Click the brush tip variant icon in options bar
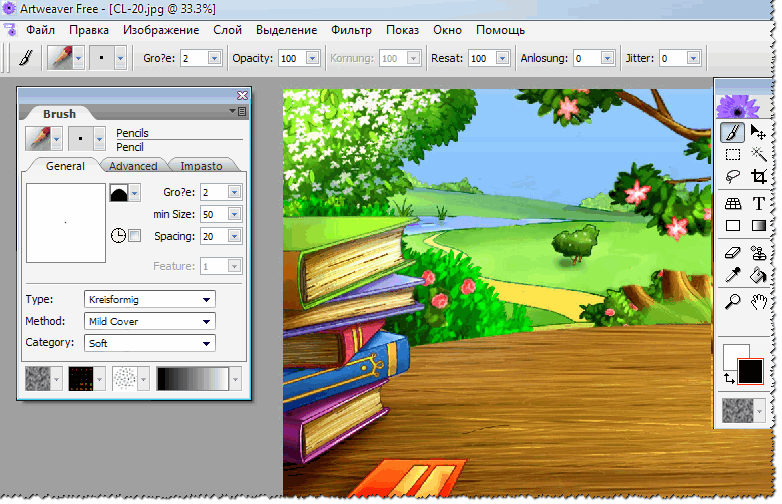This screenshot has width=782, height=504. pyautogui.click(x=102, y=58)
